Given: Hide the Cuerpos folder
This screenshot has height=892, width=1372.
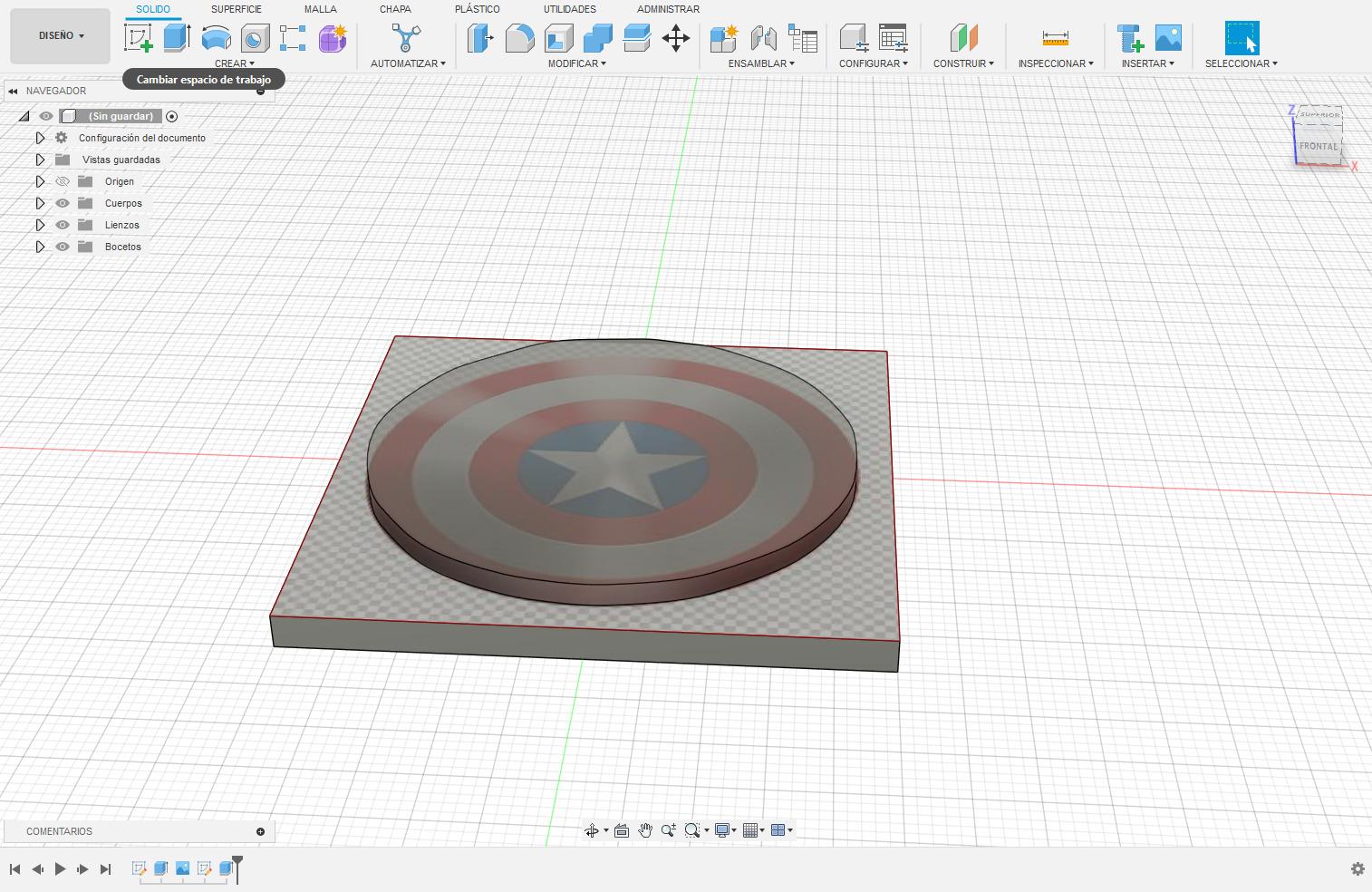Looking at the screenshot, I should (x=63, y=203).
